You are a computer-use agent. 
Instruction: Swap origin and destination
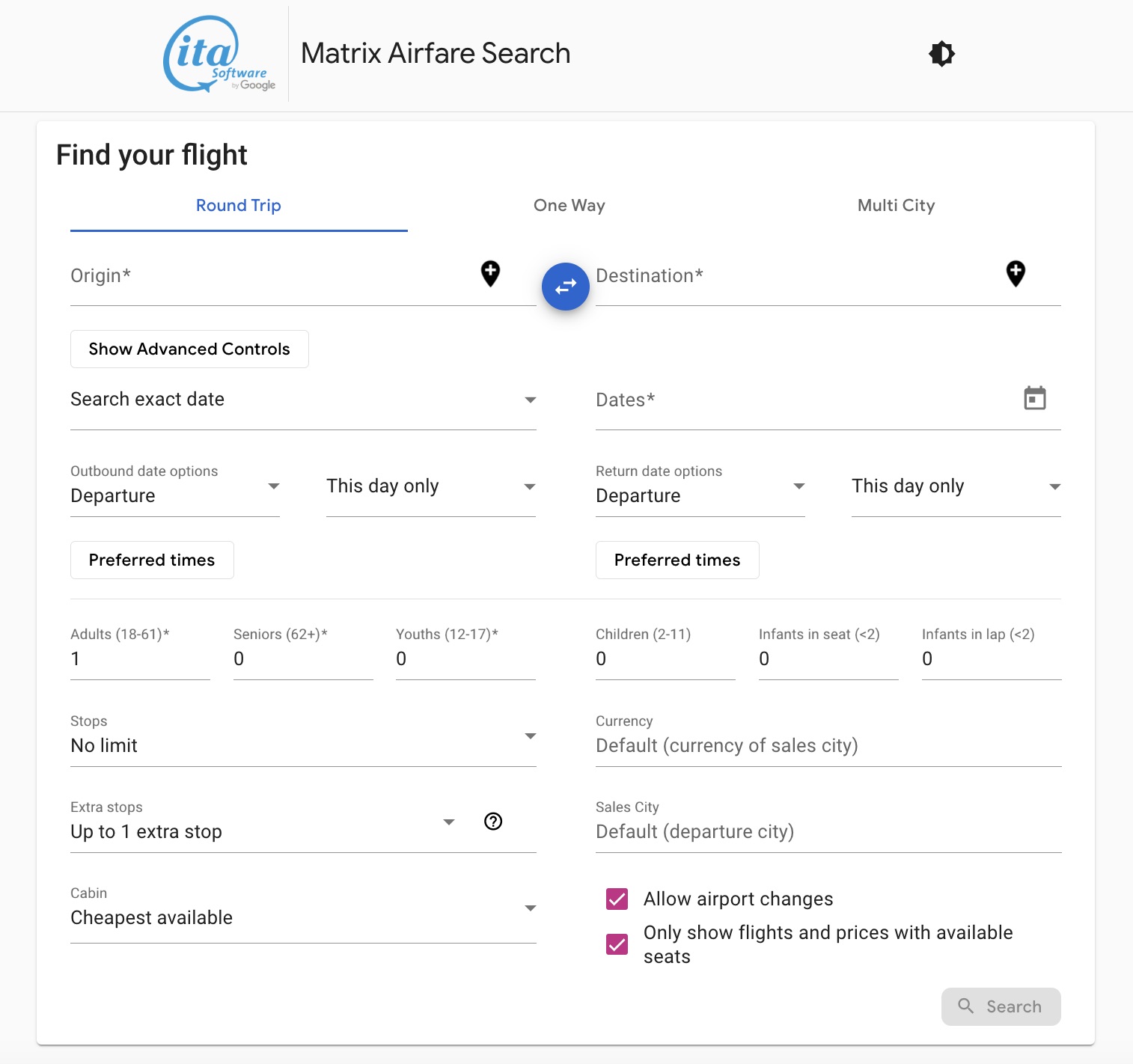tap(566, 286)
